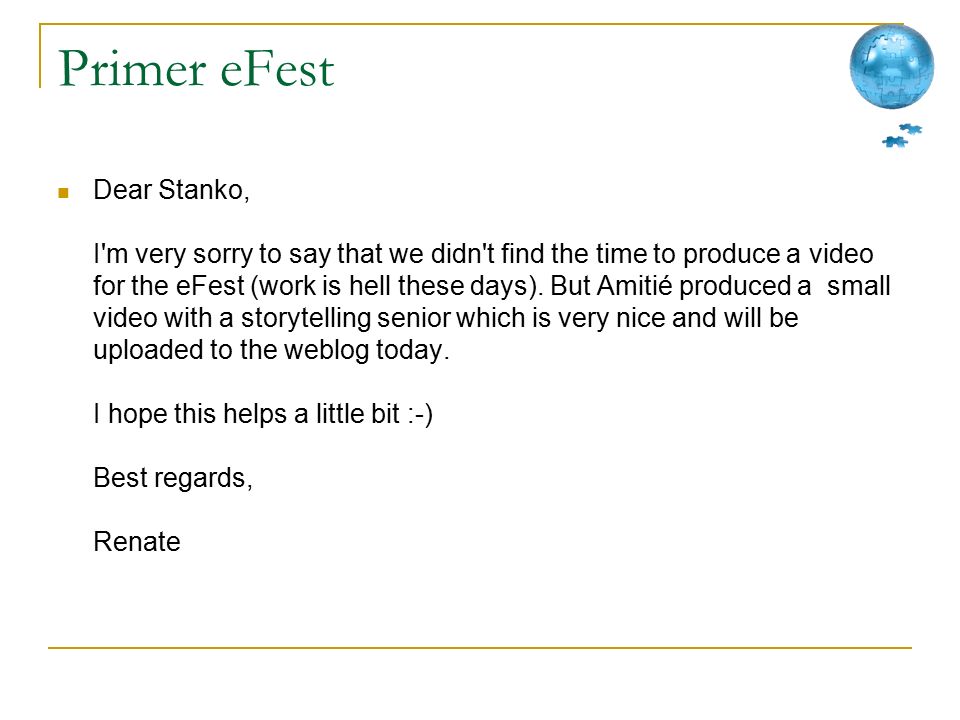Screen dimensions: 960x720
Task: Click the word video in first line
Action: pos(841,254)
